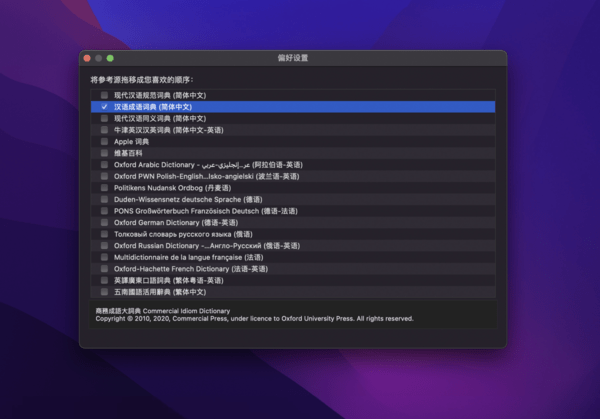This screenshot has width=600, height=419.
Task: Uncheck 汉语成语词典 checkbox
Action: tap(104, 107)
